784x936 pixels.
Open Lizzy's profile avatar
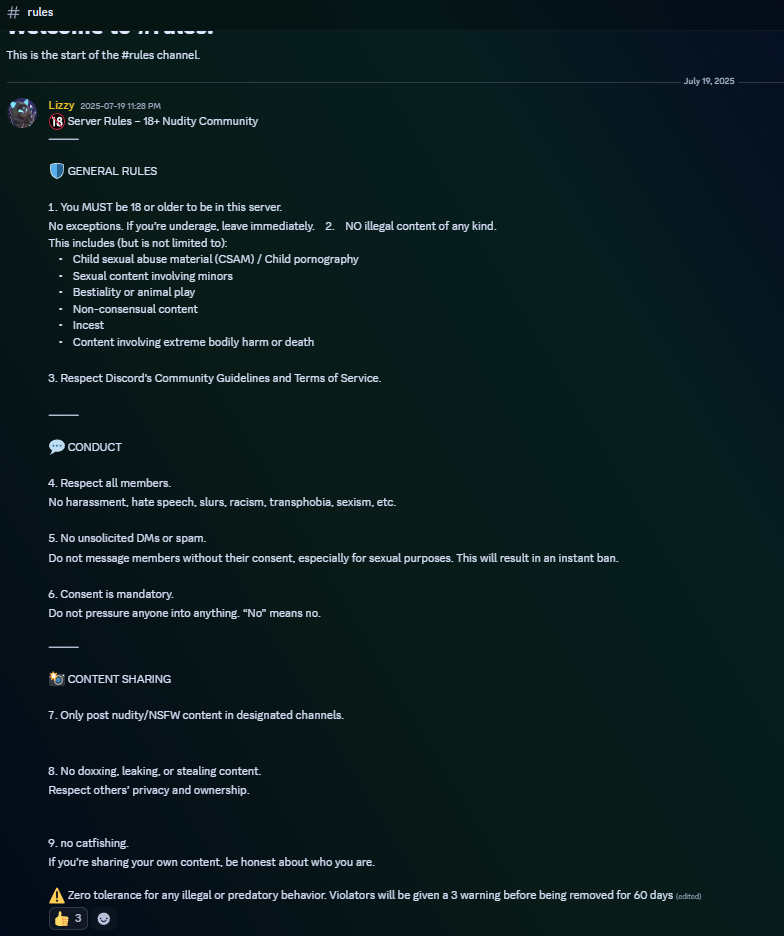23,113
